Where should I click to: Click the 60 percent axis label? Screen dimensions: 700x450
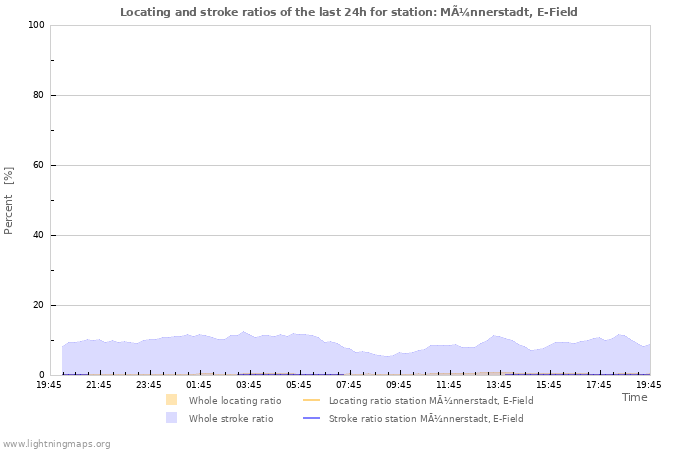point(38,165)
